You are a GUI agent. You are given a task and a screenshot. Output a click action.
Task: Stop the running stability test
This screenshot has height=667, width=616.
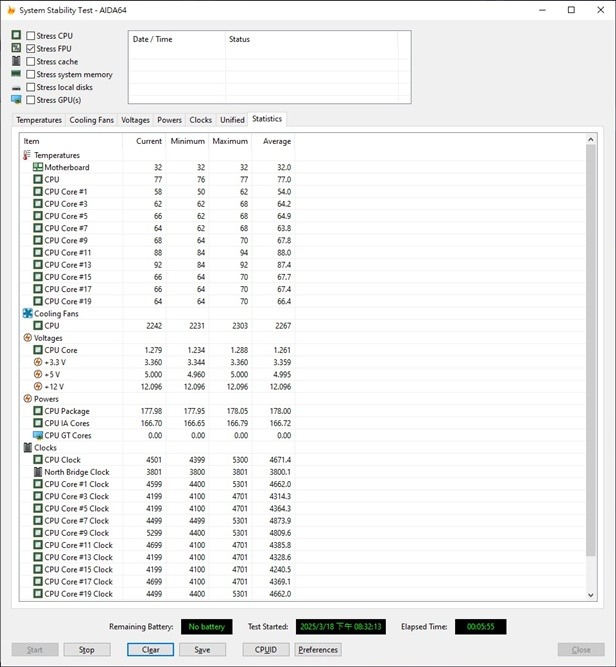87,650
